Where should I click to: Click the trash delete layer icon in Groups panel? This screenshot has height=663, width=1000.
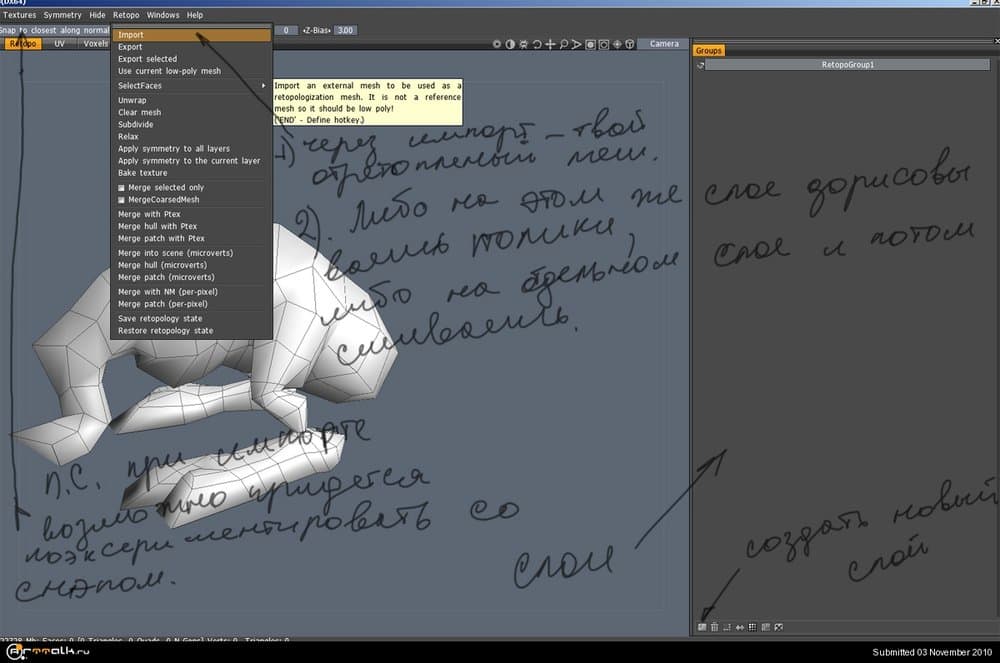(x=714, y=627)
